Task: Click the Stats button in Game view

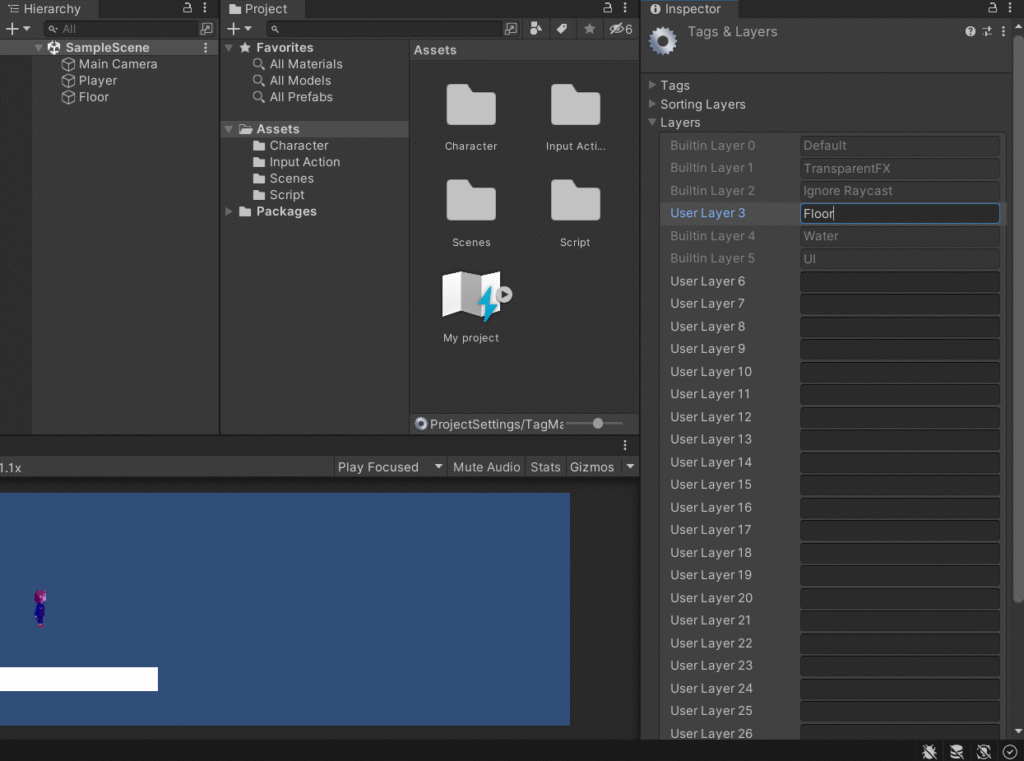Action: click(x=545, y=467)
